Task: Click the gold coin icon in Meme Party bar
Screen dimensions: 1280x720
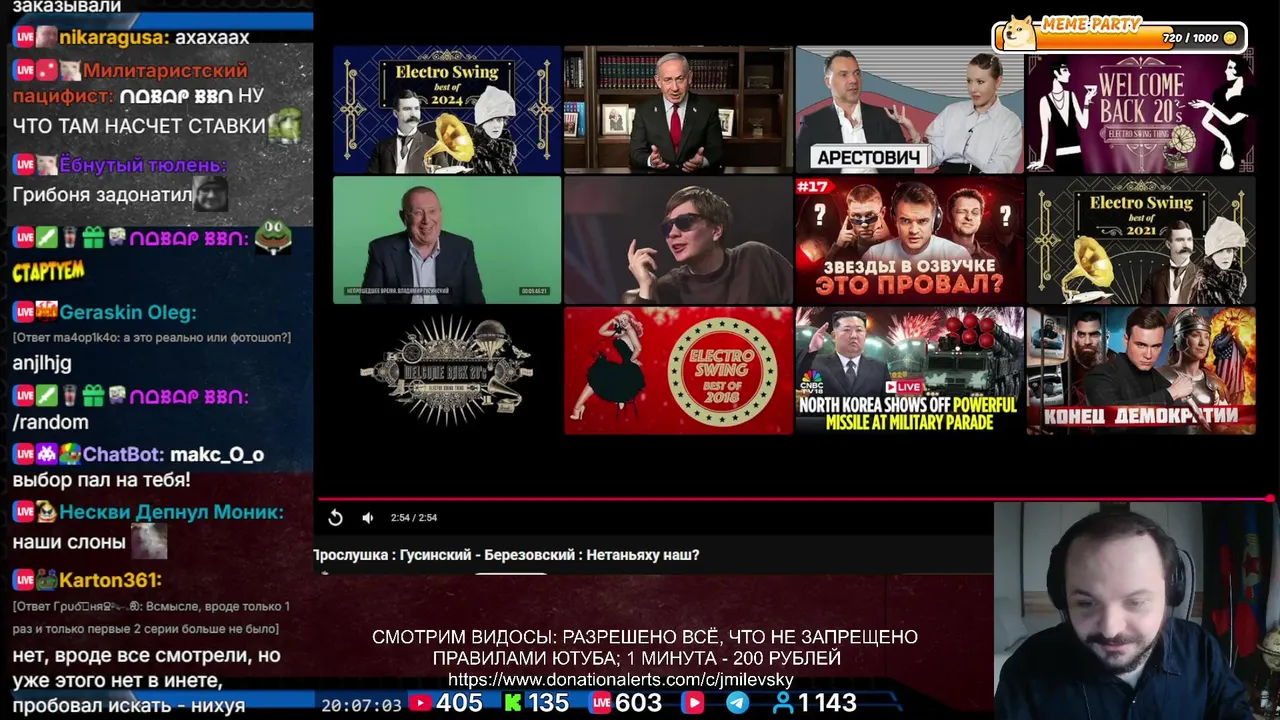Action: (x=1230, y=38)
